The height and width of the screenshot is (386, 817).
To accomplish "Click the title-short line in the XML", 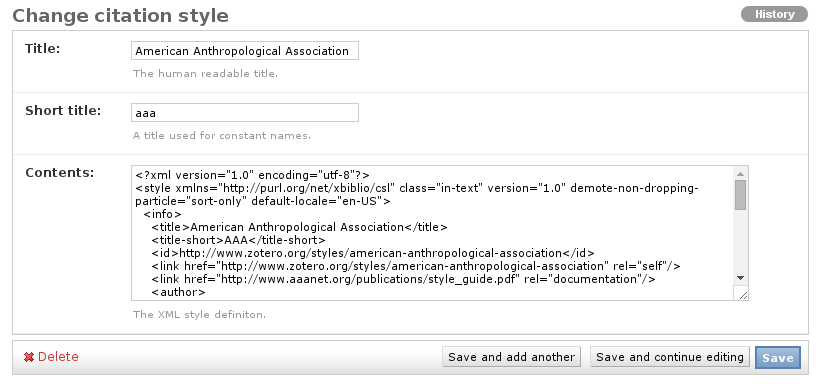I will point(239,240).
